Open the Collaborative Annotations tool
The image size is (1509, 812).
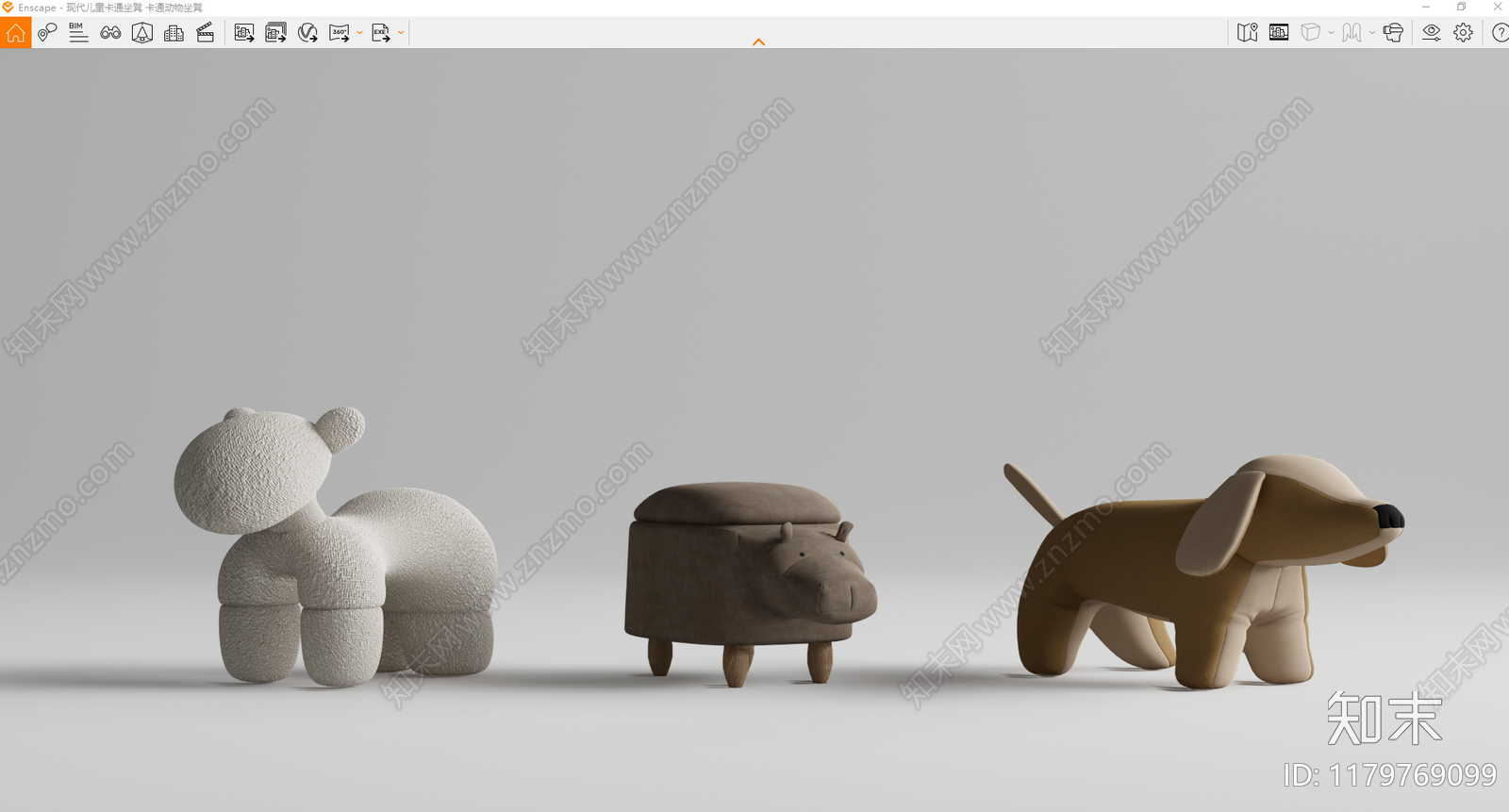[47, 33]
